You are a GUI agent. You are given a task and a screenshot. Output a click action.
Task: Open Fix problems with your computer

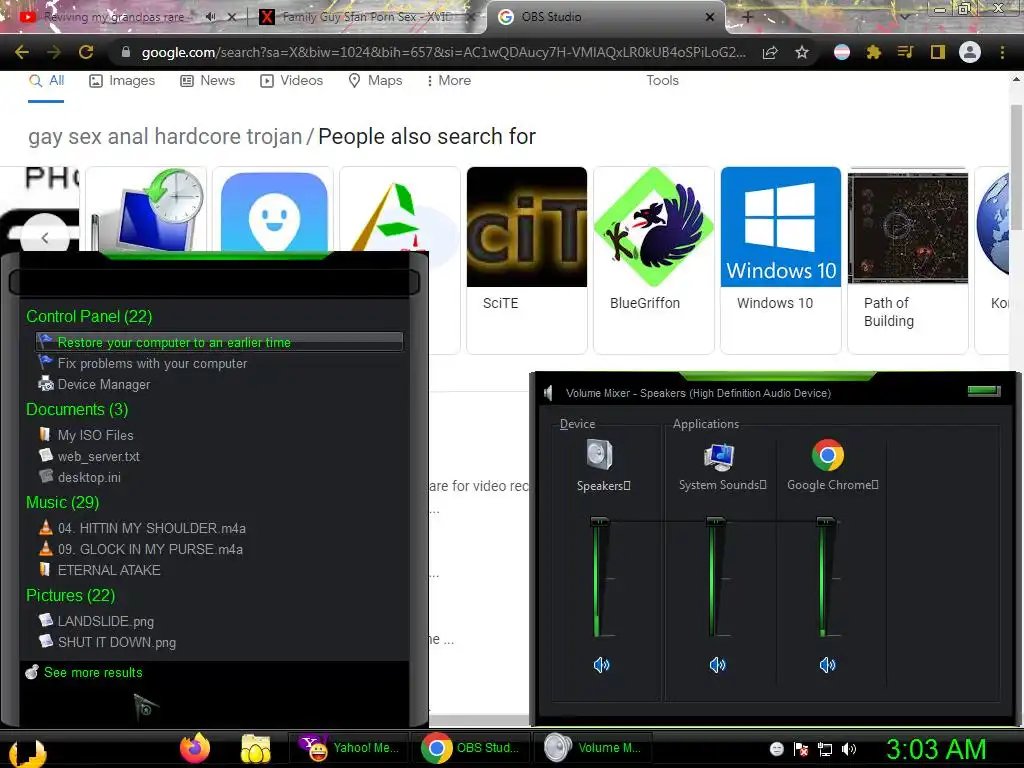coord(152,363)
